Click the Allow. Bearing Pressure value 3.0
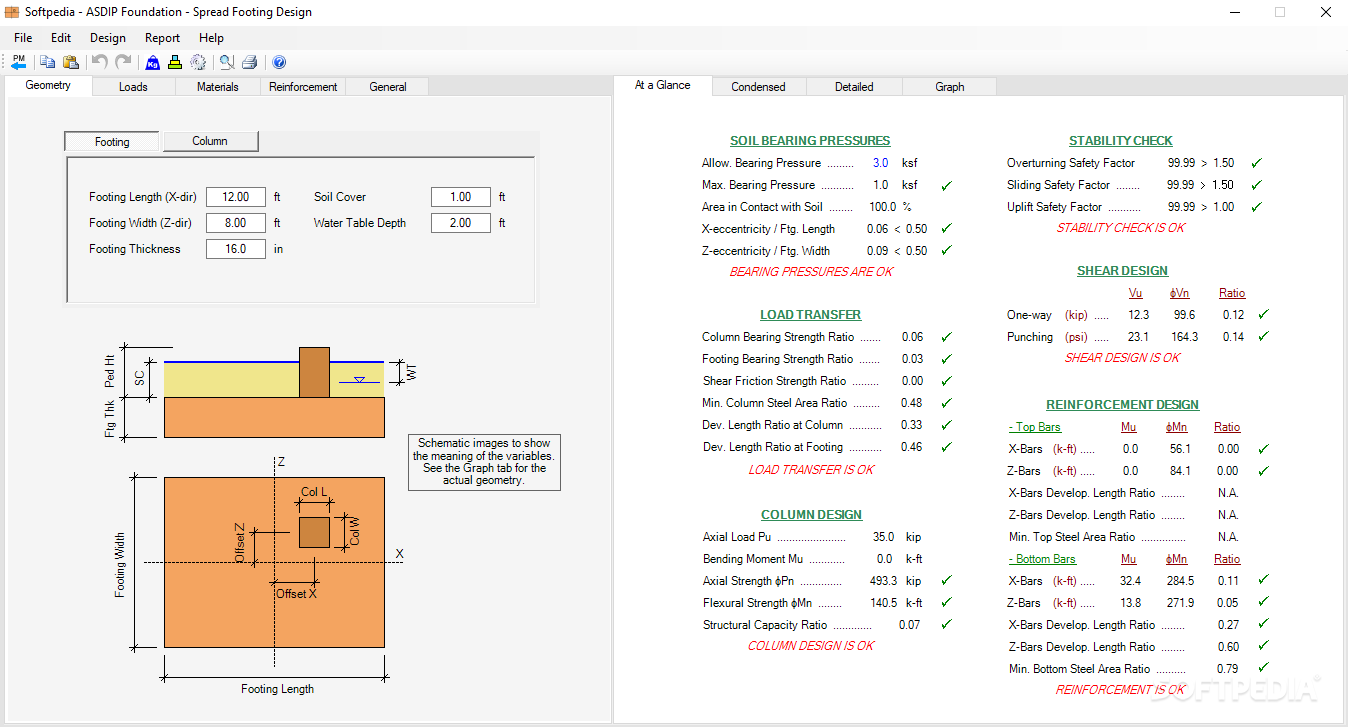The width and height of the screenshot is (1348, 727). (880, 163)
